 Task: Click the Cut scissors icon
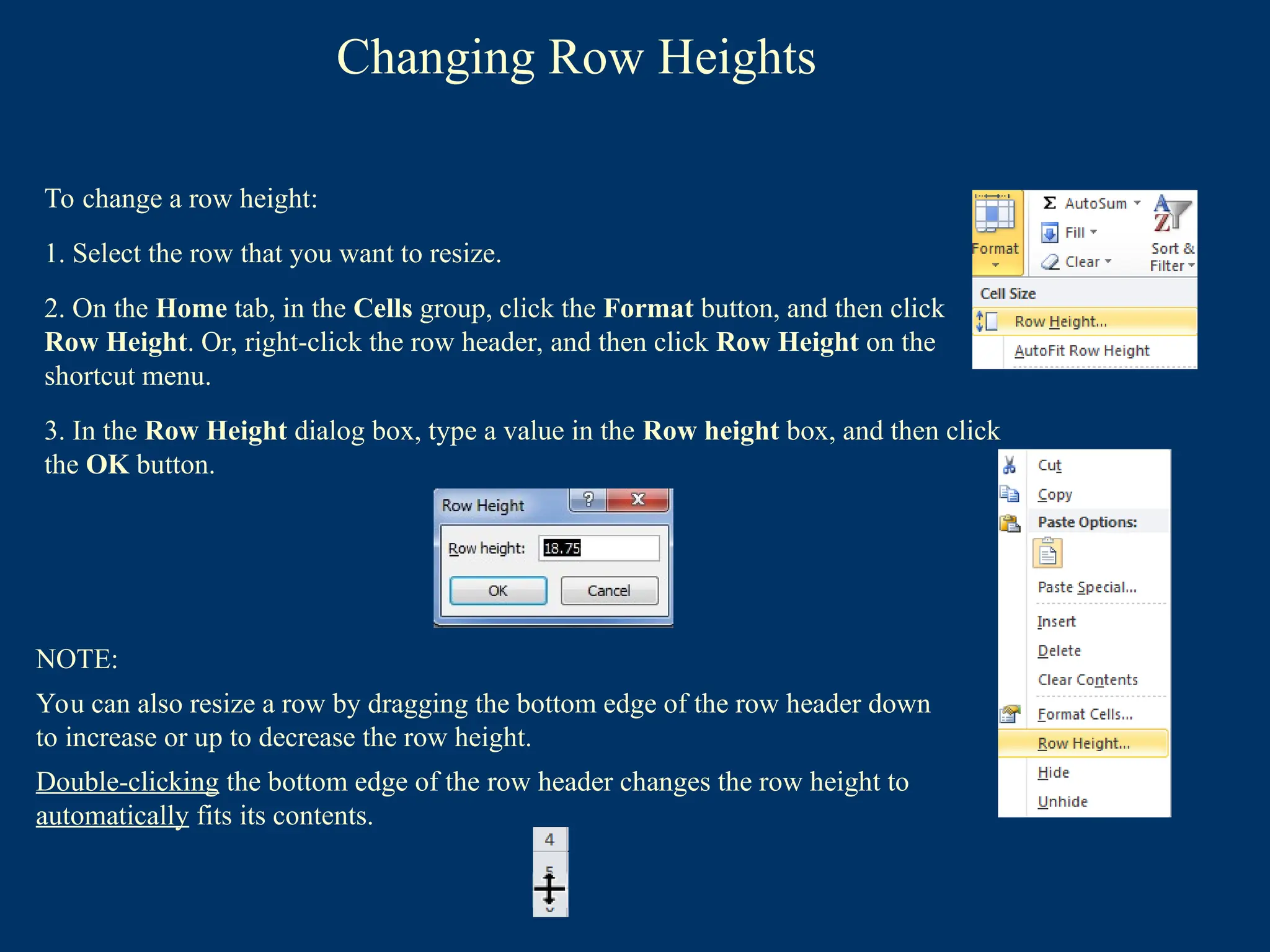tap(1010, 465)
